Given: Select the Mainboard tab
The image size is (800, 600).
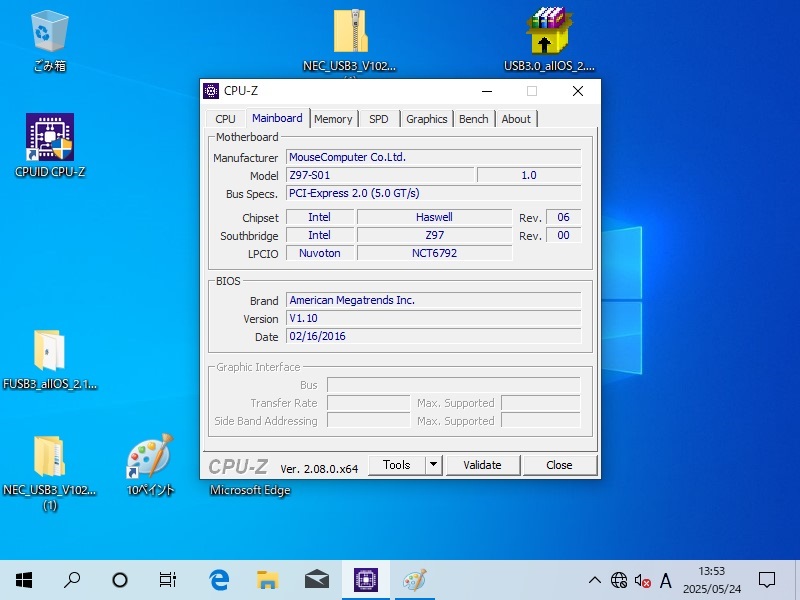Looking at the screenshot, I should [x=277, y=118].
